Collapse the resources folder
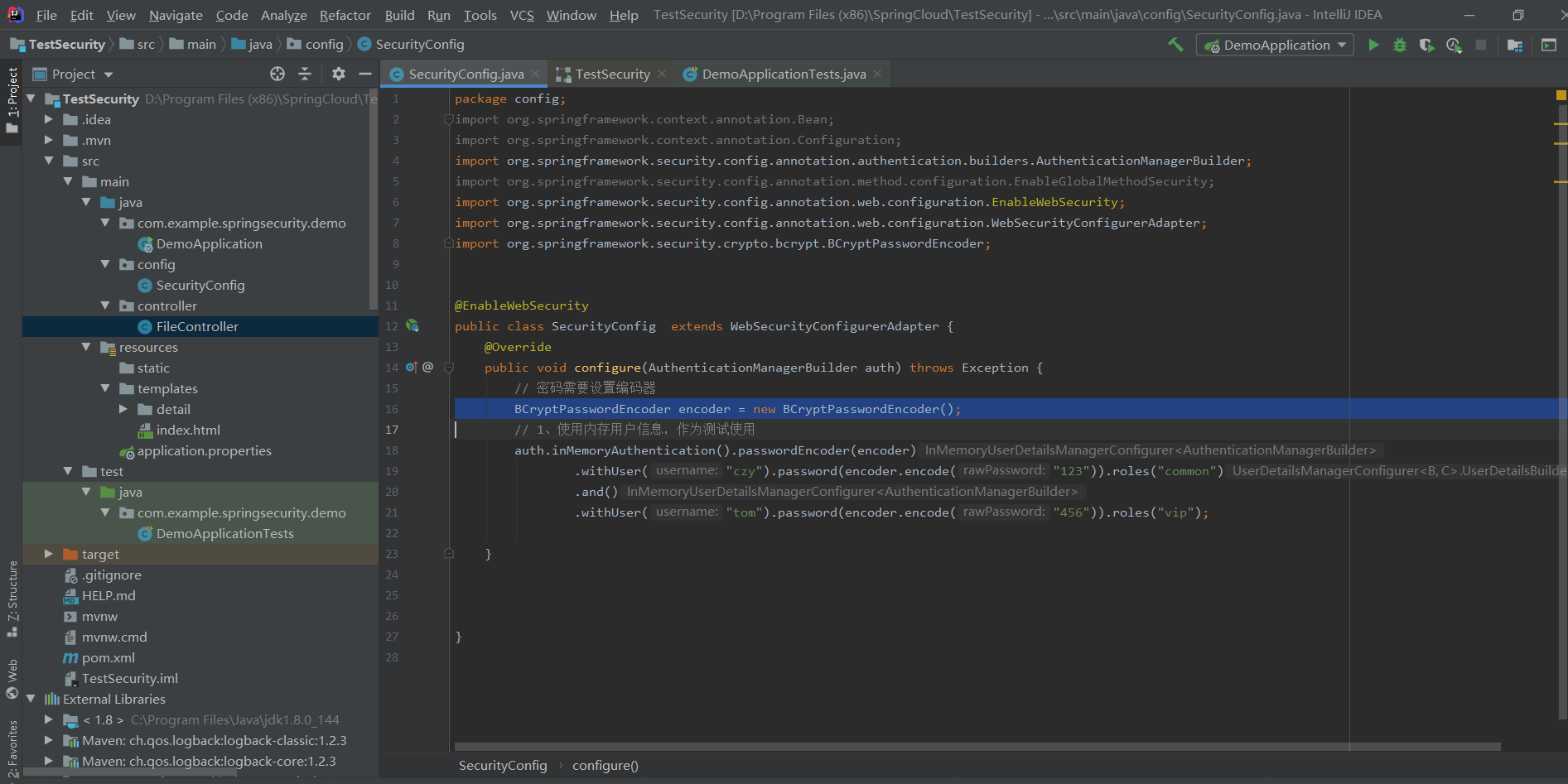 (86, 347)
